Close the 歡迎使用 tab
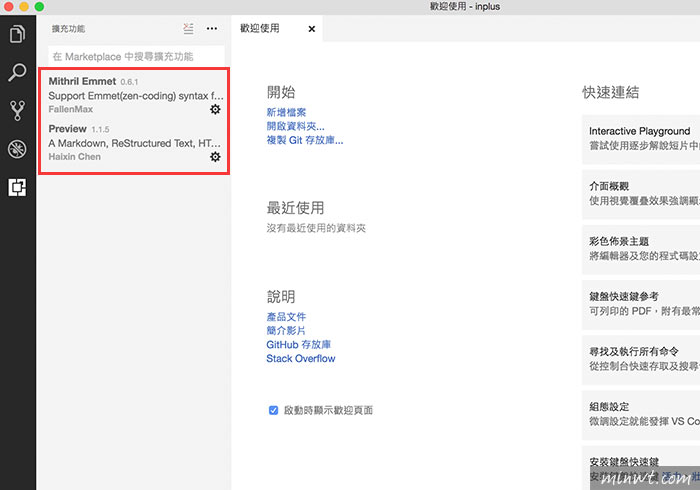700x490 pixels. click(312, 29)
